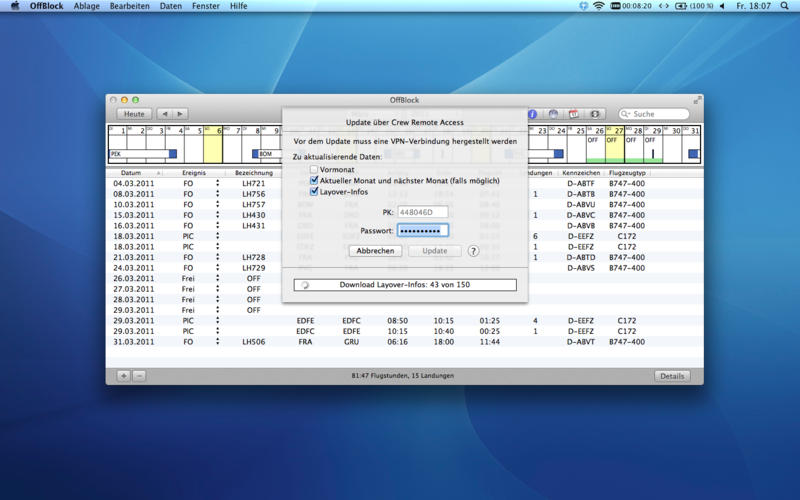Go to next month with right arrow
800x500 pixels.
[180, 114]
